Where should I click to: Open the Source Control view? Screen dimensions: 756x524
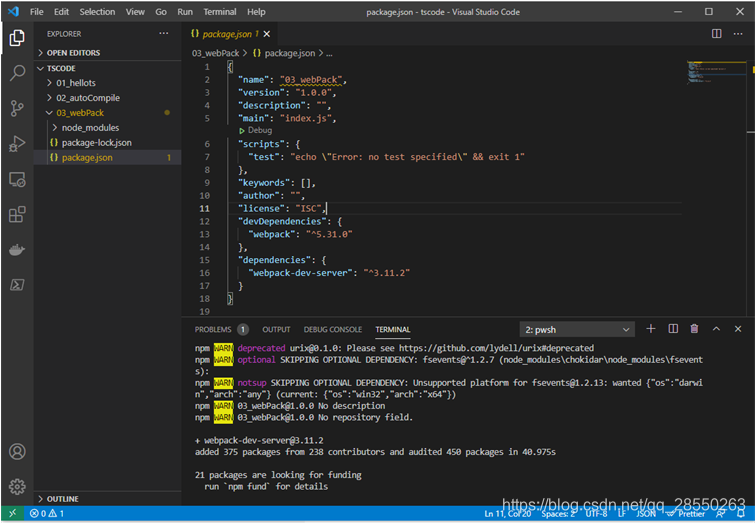tap(17, 108)
